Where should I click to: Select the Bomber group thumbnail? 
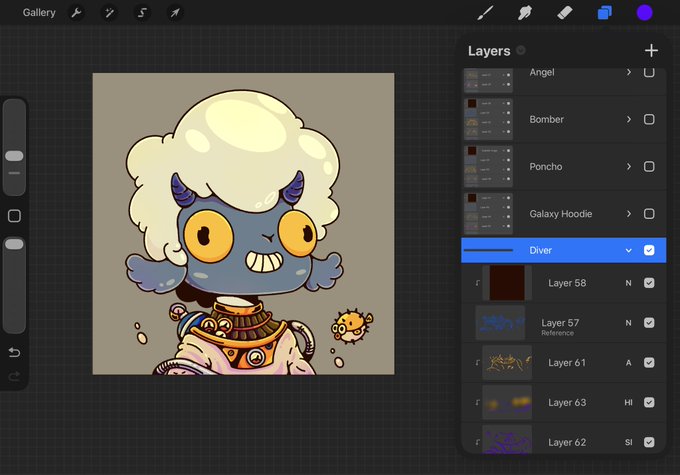(488, 119)
